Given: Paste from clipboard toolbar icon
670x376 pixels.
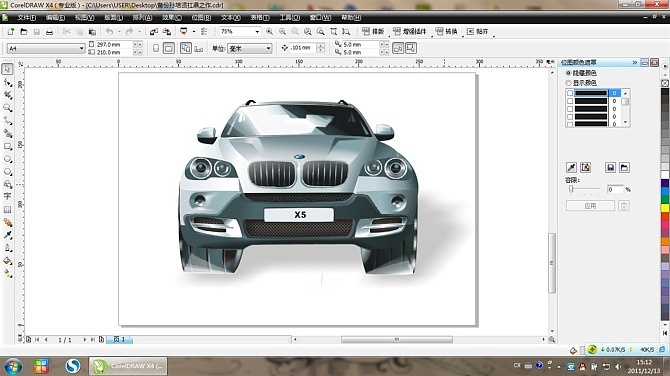Looking at the screenshot, I should click(x=92, y=32).
